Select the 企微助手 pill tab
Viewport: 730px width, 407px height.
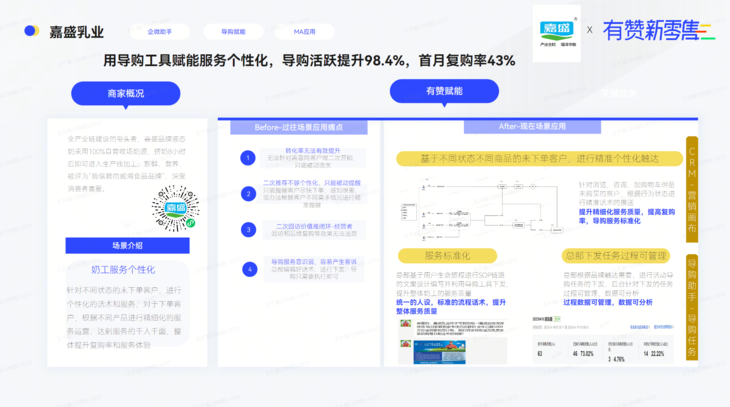click(x=160, y=32)
